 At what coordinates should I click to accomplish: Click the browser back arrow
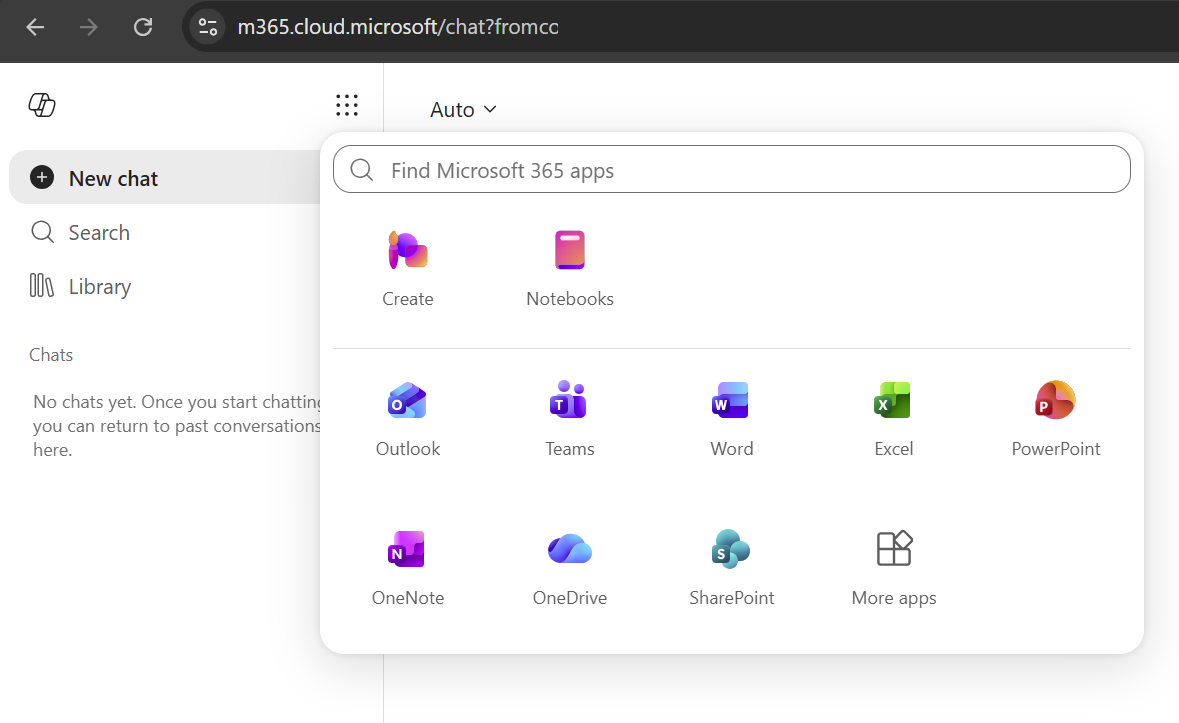(35, 28)
